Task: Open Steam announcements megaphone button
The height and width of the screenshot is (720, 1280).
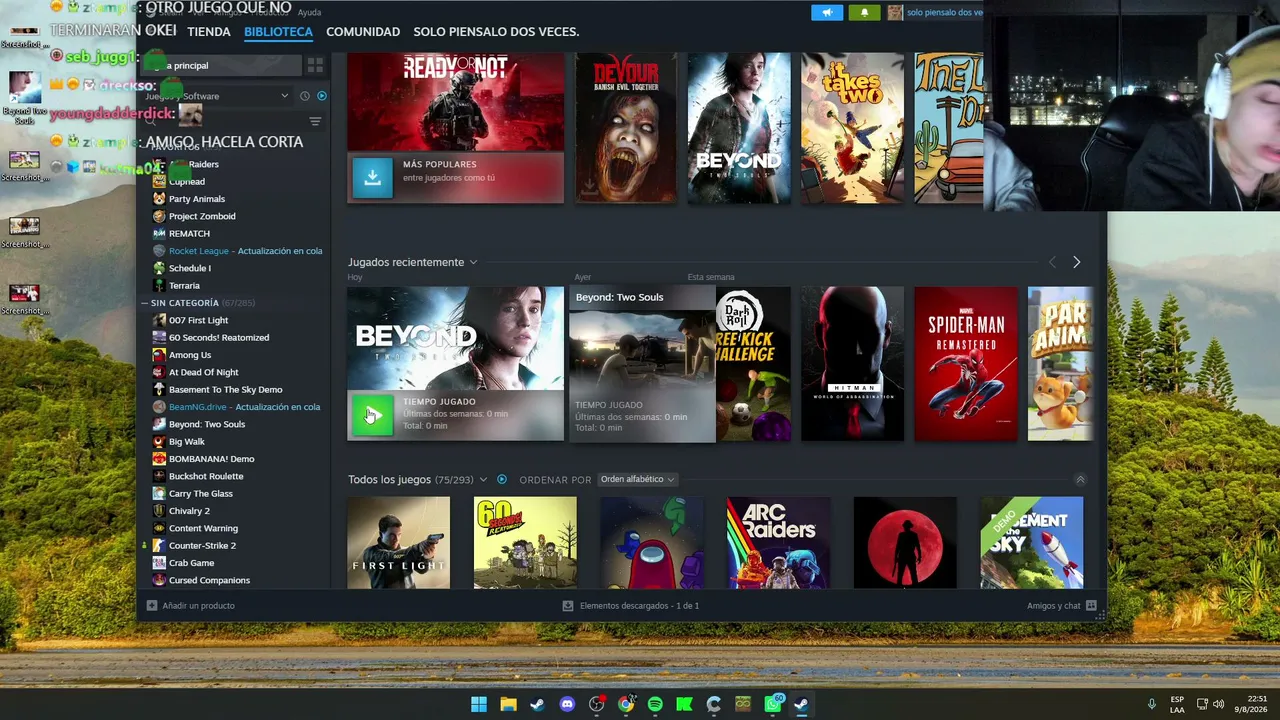Action: coord(826,12)
